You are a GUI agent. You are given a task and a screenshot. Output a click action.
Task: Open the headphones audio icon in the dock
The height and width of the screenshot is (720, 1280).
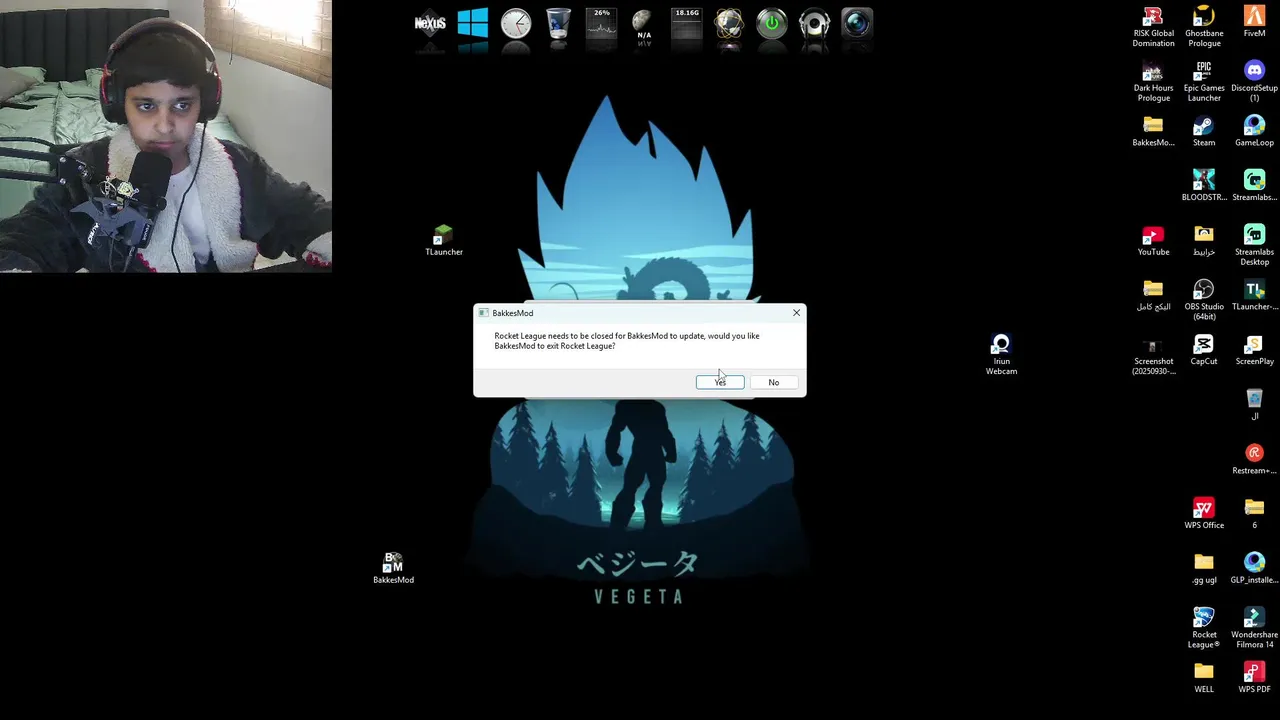[x=814, y=24]
